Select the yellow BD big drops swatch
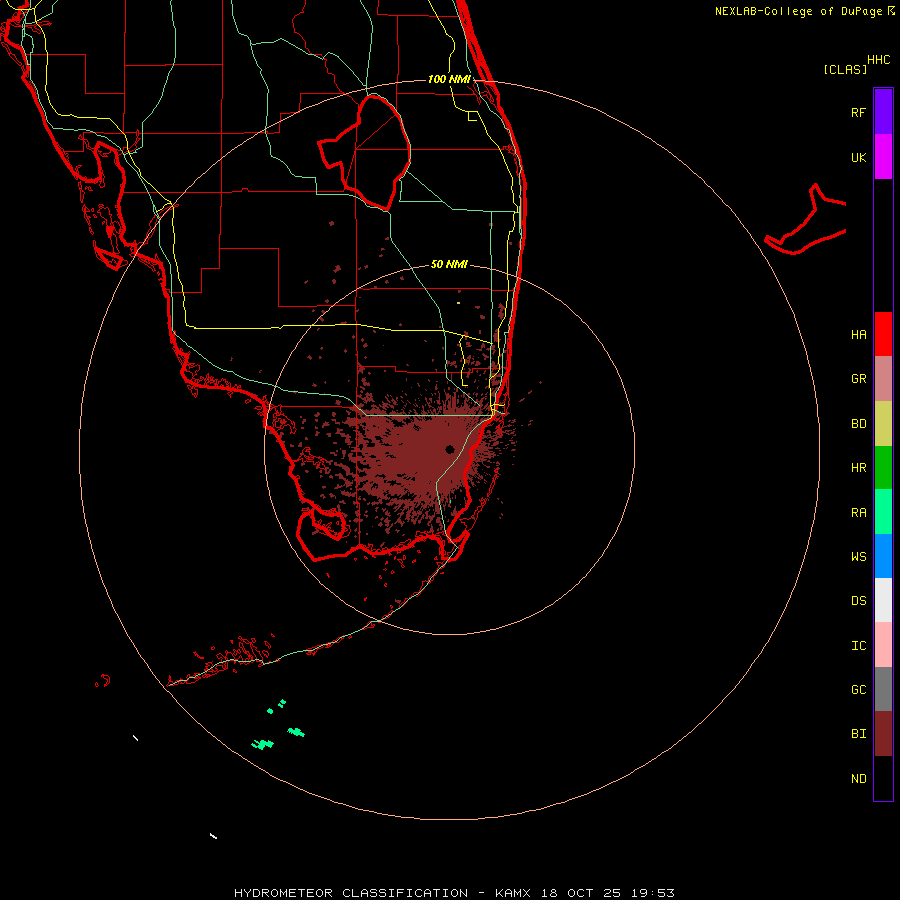The image size is (900, 900). click(883, 424)
